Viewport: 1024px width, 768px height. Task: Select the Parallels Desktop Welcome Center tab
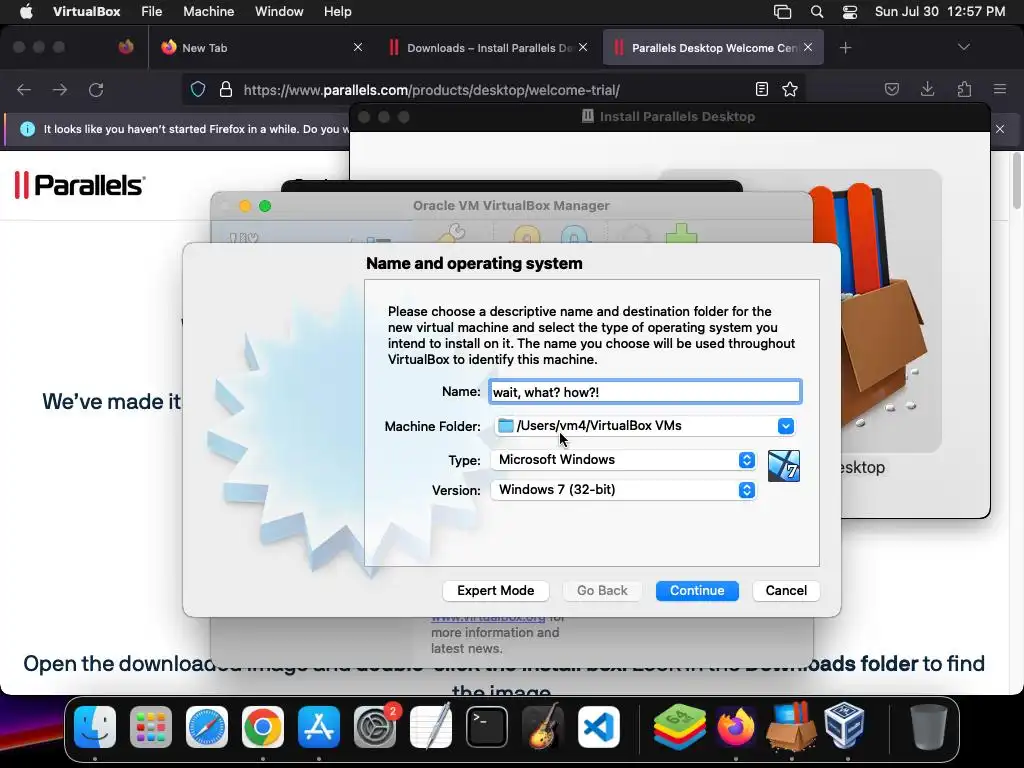[x=713, y=48]
